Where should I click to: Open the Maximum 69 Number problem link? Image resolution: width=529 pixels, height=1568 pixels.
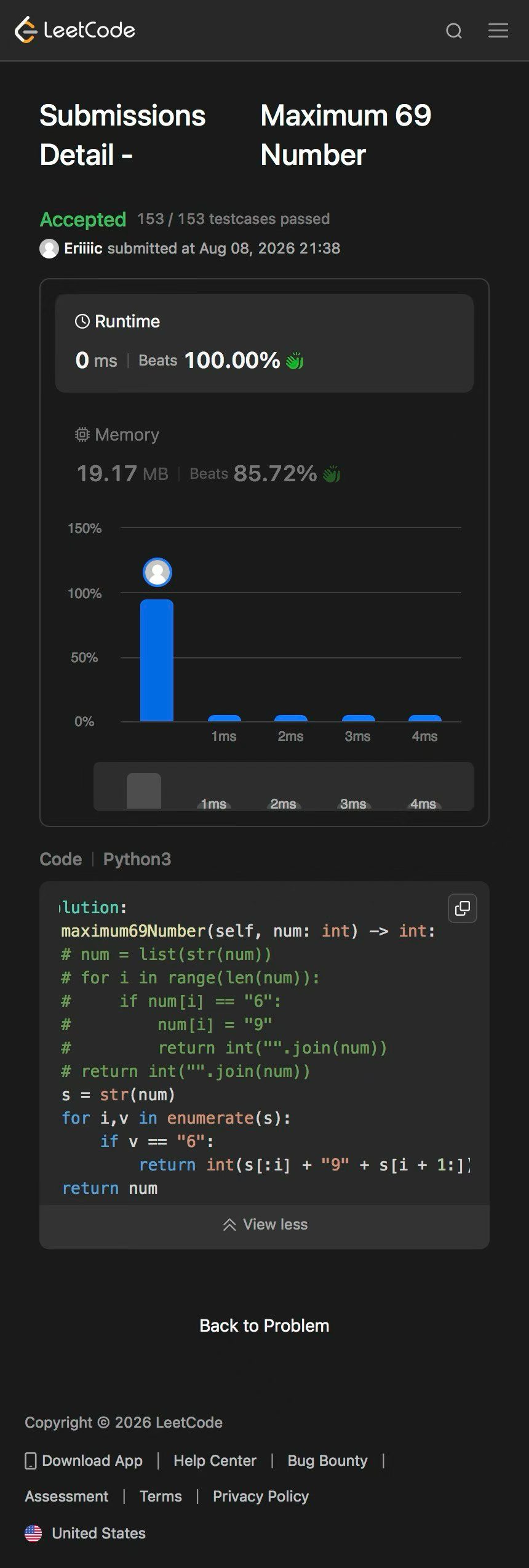click(346, 135)
